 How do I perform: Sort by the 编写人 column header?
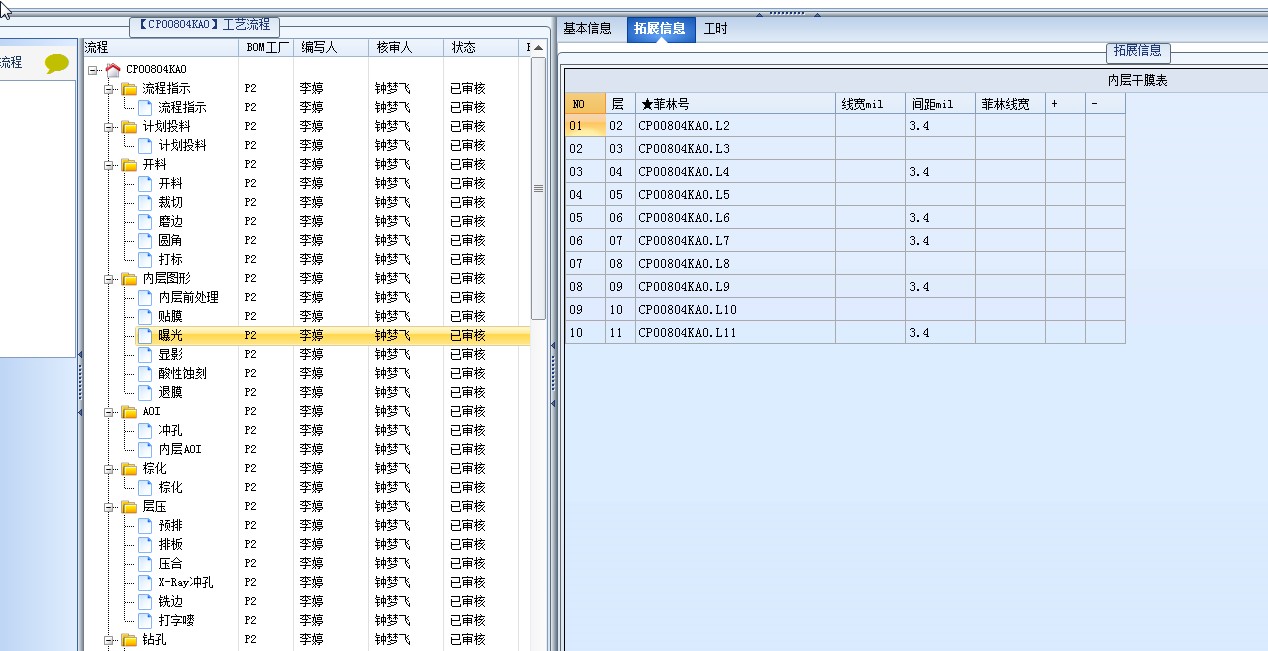(x=330, y=47)
